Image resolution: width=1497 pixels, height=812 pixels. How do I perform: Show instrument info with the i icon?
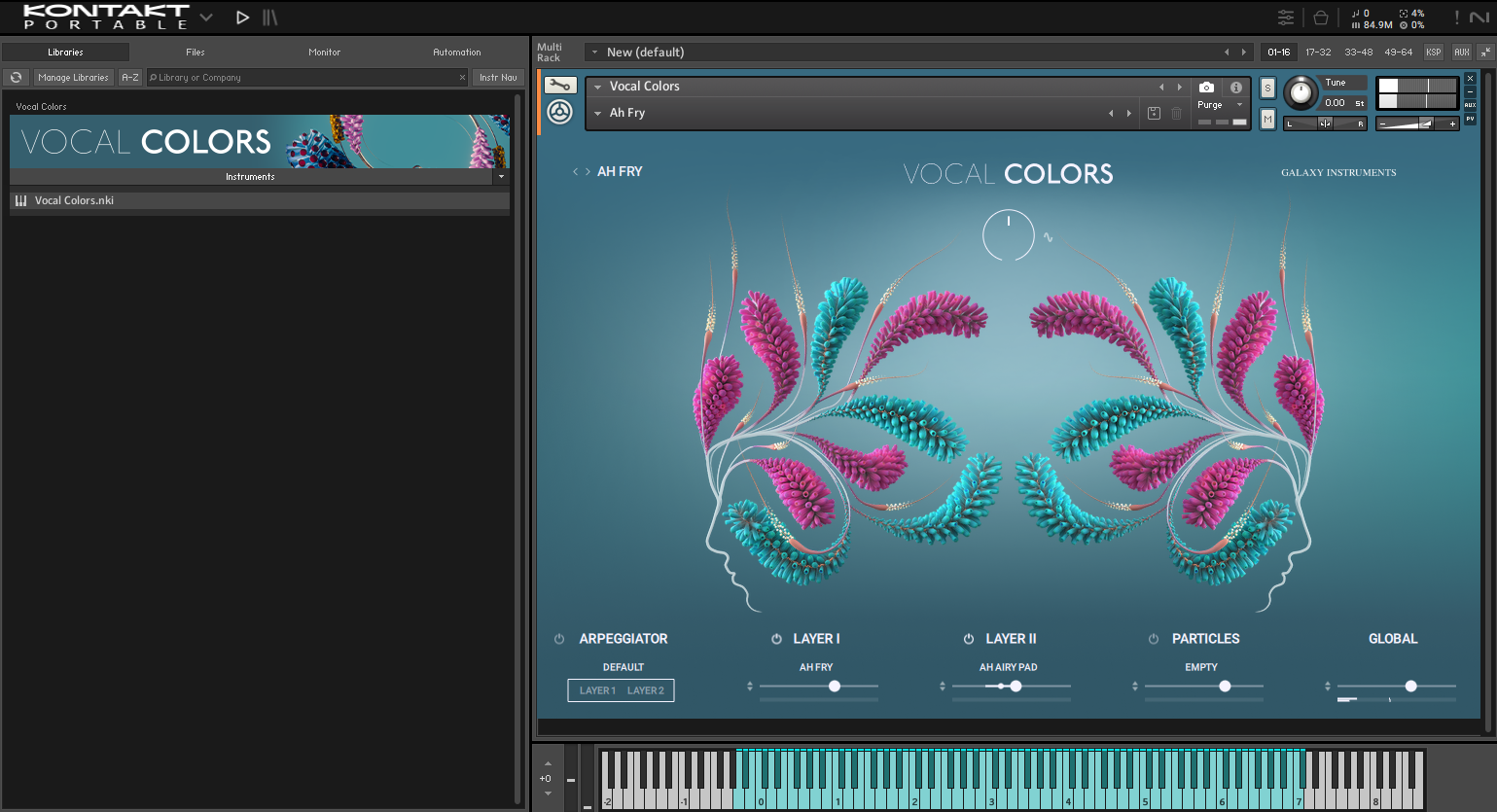(1235, 87)
